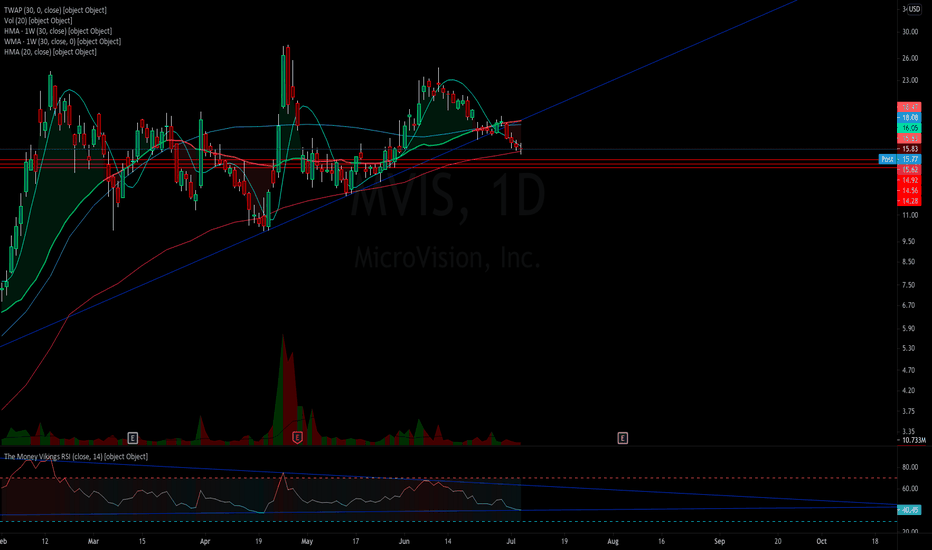
Task: Click the 15.77 post-market price label
Action: (x=909, y=159)
